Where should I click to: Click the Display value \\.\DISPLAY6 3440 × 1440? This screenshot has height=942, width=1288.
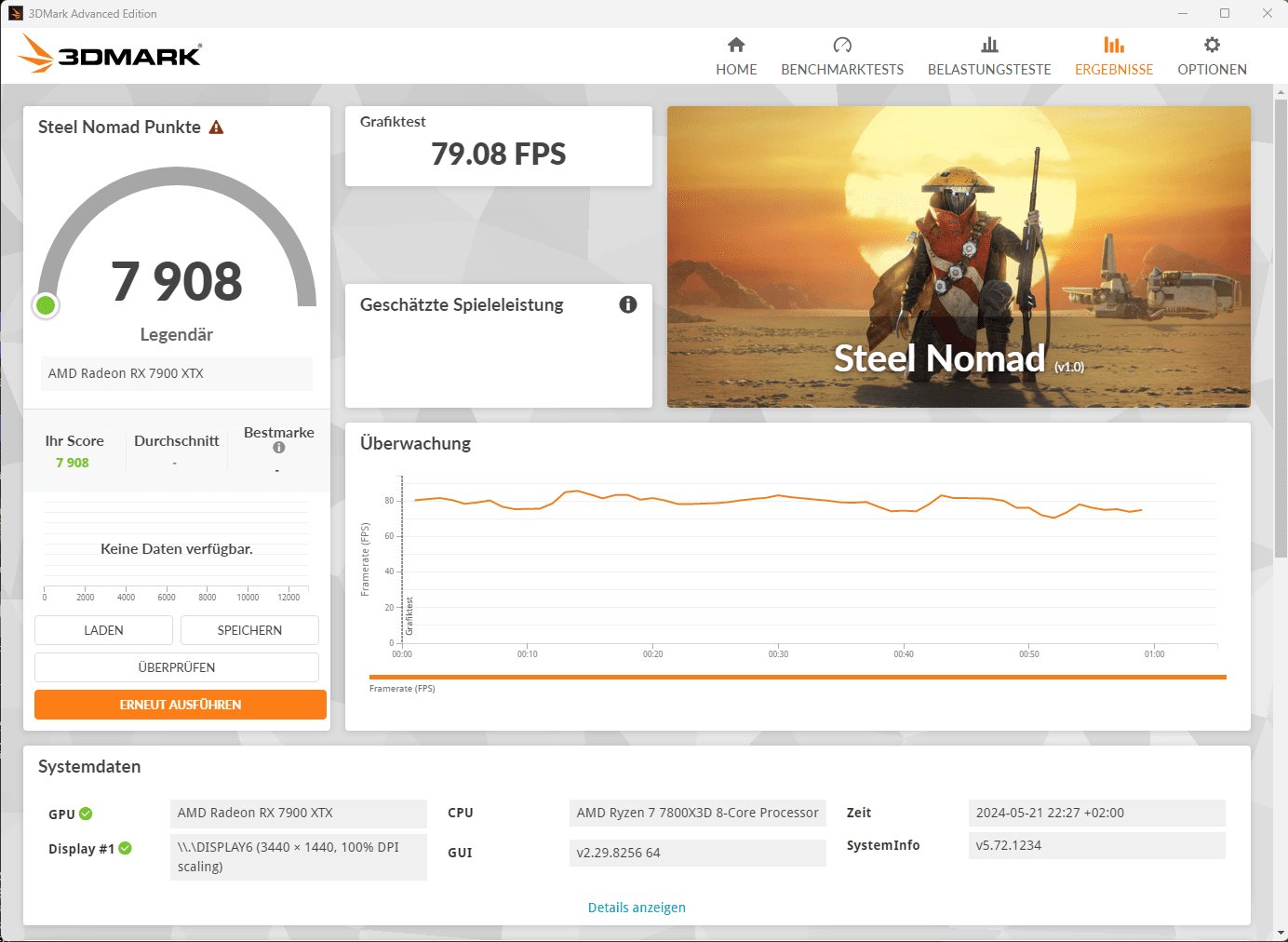[299, 856]
